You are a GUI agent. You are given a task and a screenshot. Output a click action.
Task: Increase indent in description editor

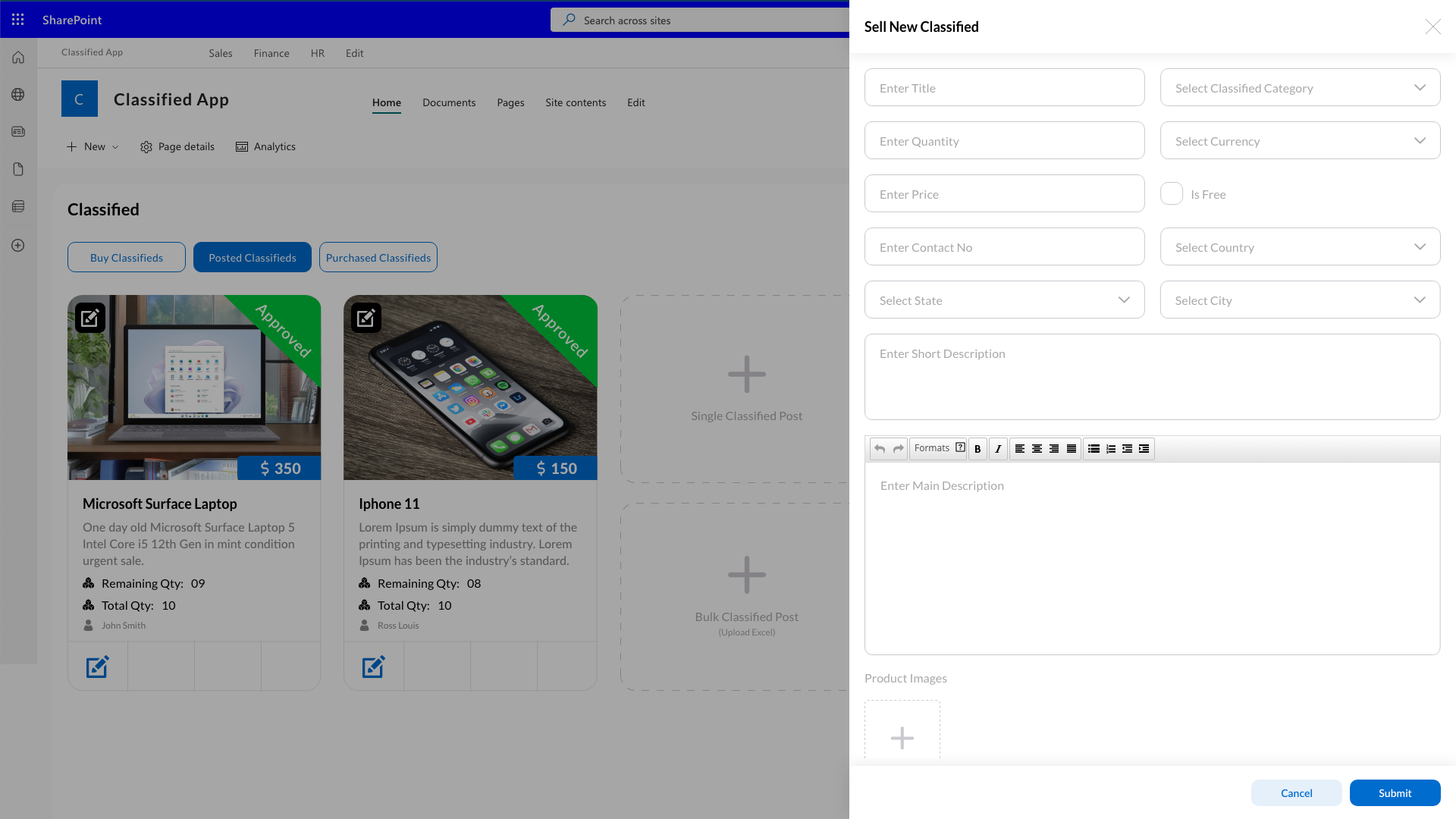coord(1144,449)
